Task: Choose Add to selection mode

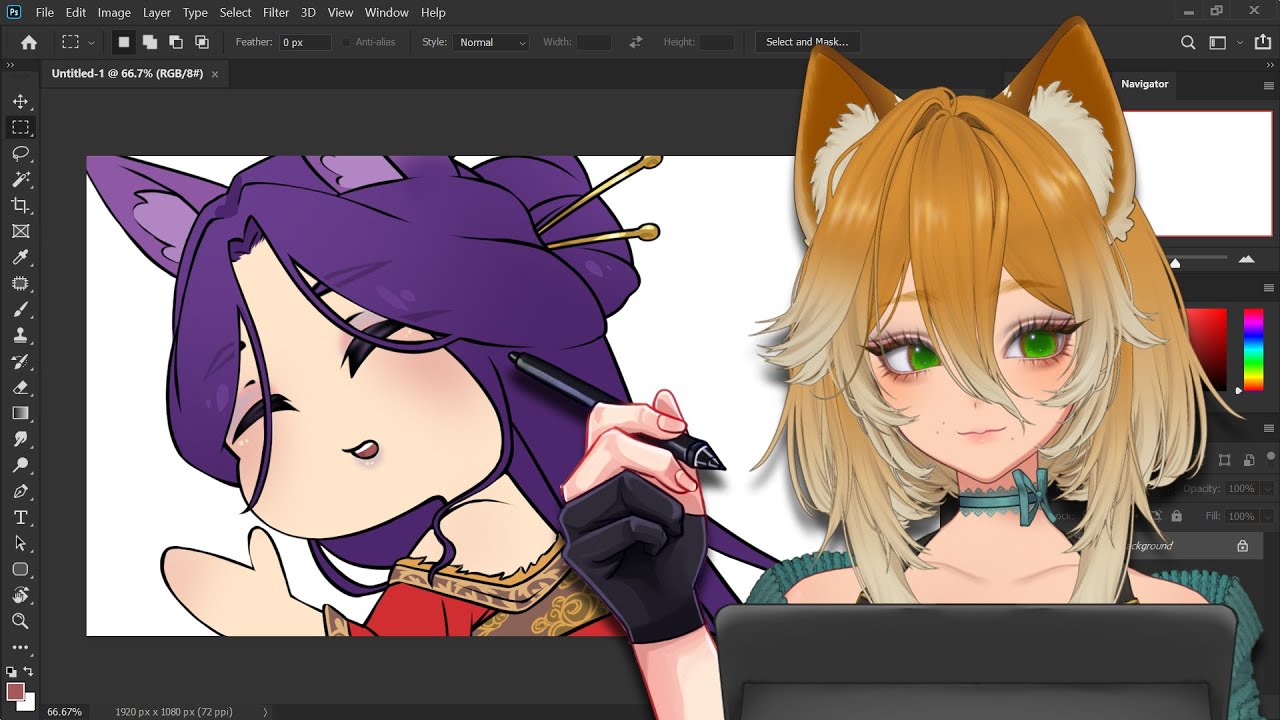Action: [150, 42]
